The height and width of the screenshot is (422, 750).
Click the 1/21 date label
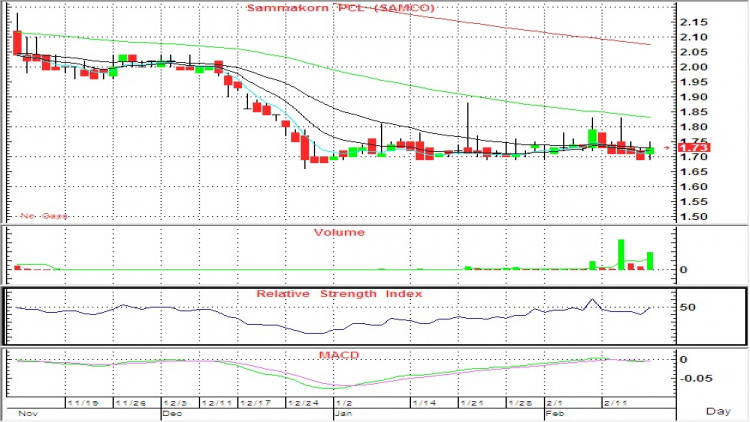(x=472, y=403)
